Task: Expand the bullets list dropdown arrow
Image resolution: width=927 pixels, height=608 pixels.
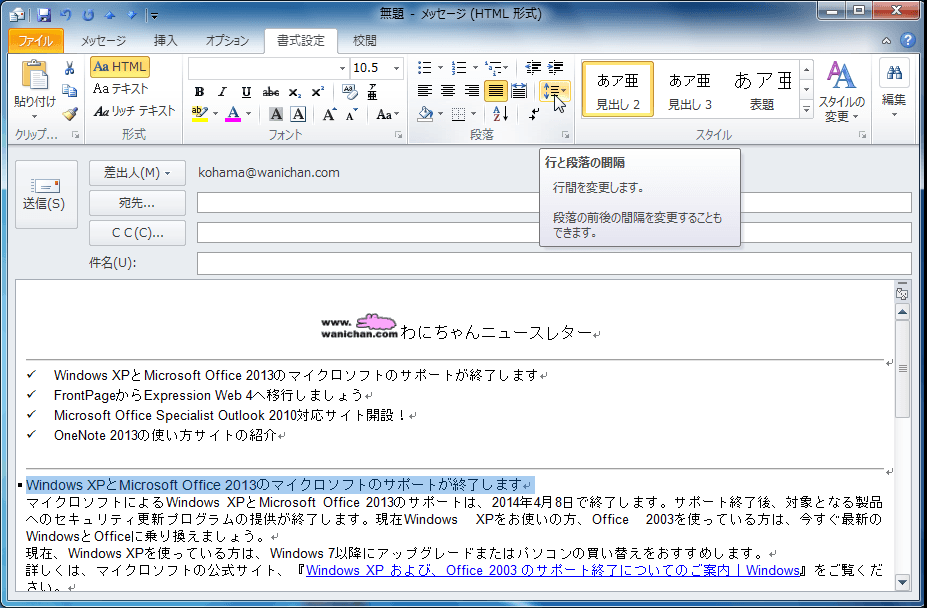Action: tap(440, 68)
